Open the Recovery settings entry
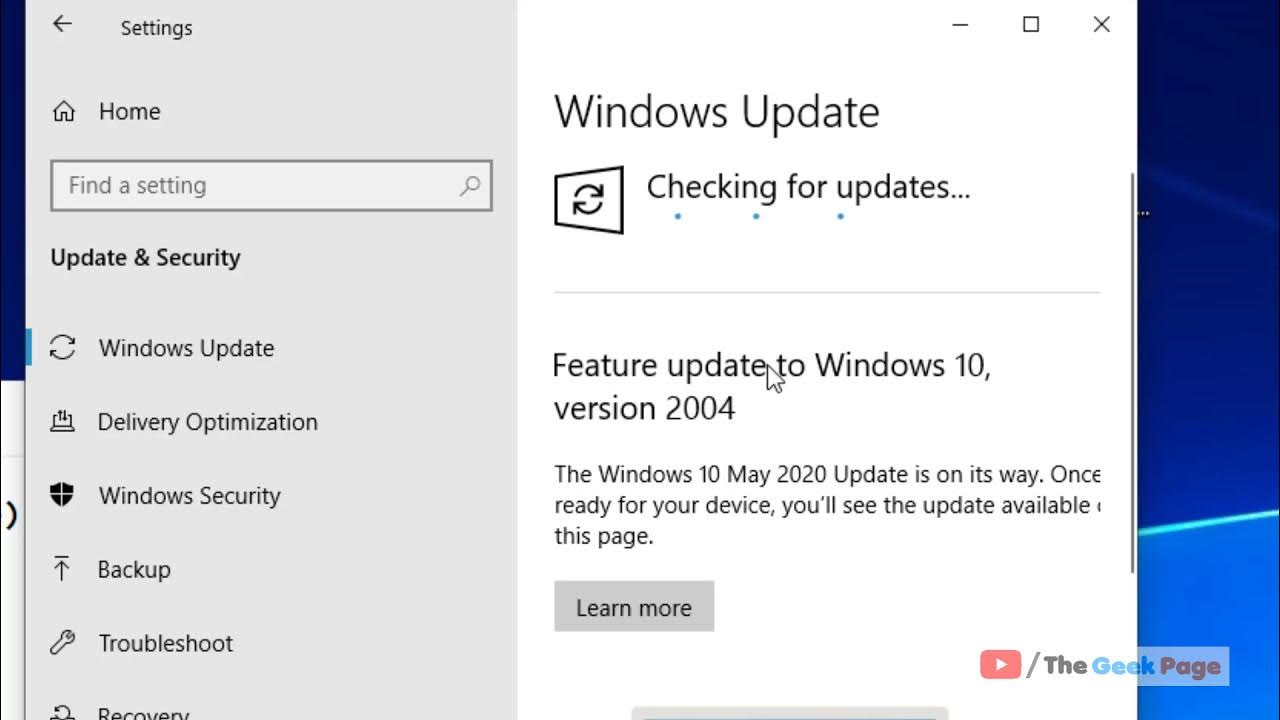Screen dimensions: 1280x720 143,713
